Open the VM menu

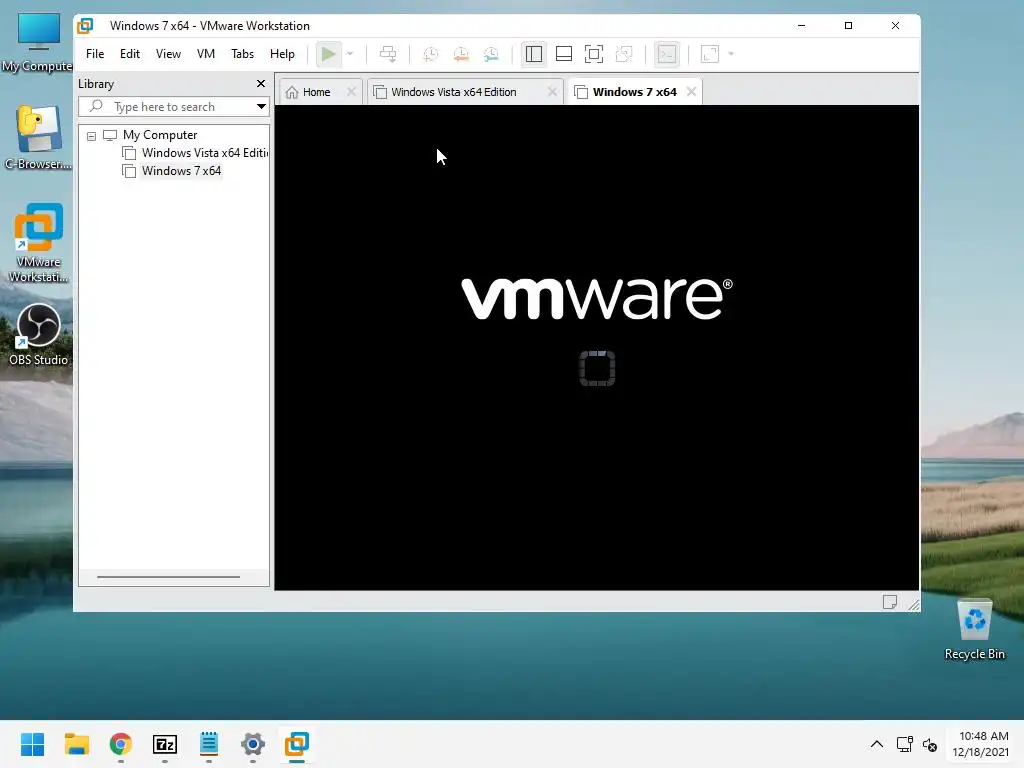coord(206,54)
